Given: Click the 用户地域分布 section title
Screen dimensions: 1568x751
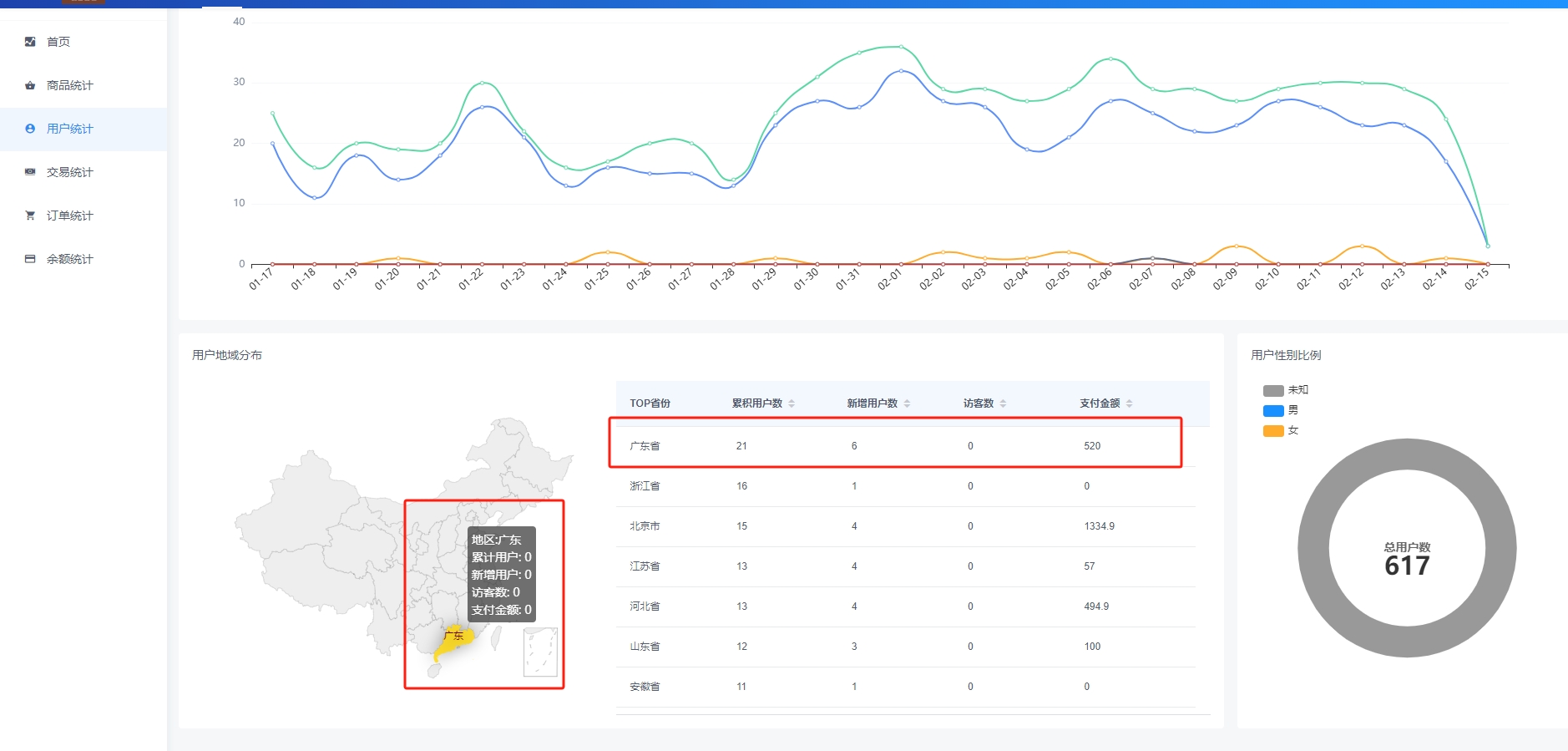Looking at the screenshot, I should pos(227,355).
